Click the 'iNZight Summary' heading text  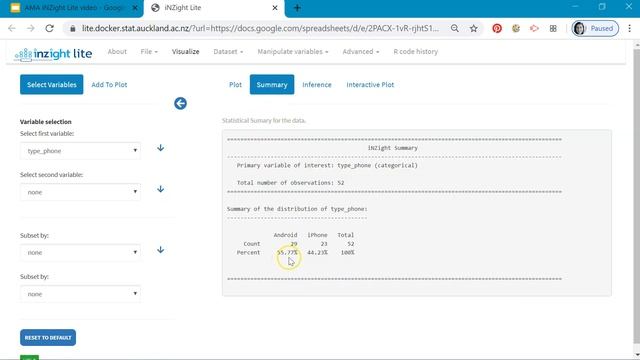392,148
